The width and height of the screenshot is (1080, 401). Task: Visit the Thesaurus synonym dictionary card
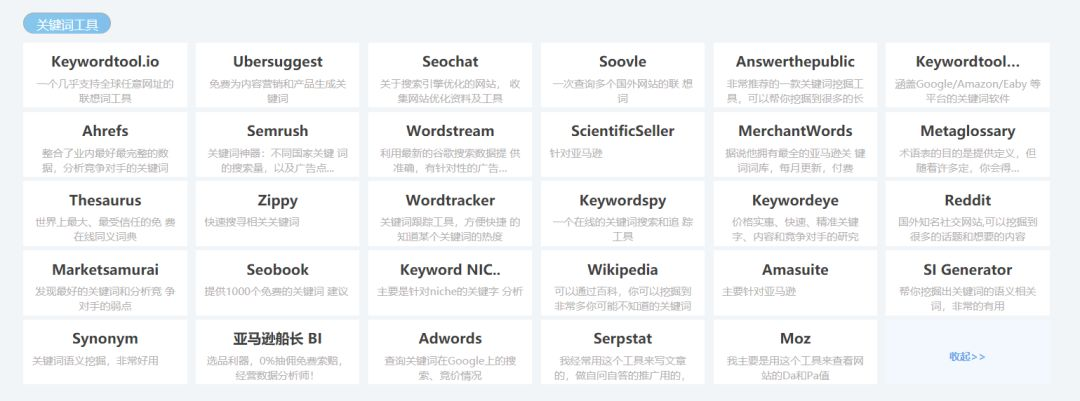[x=105, y=213]
